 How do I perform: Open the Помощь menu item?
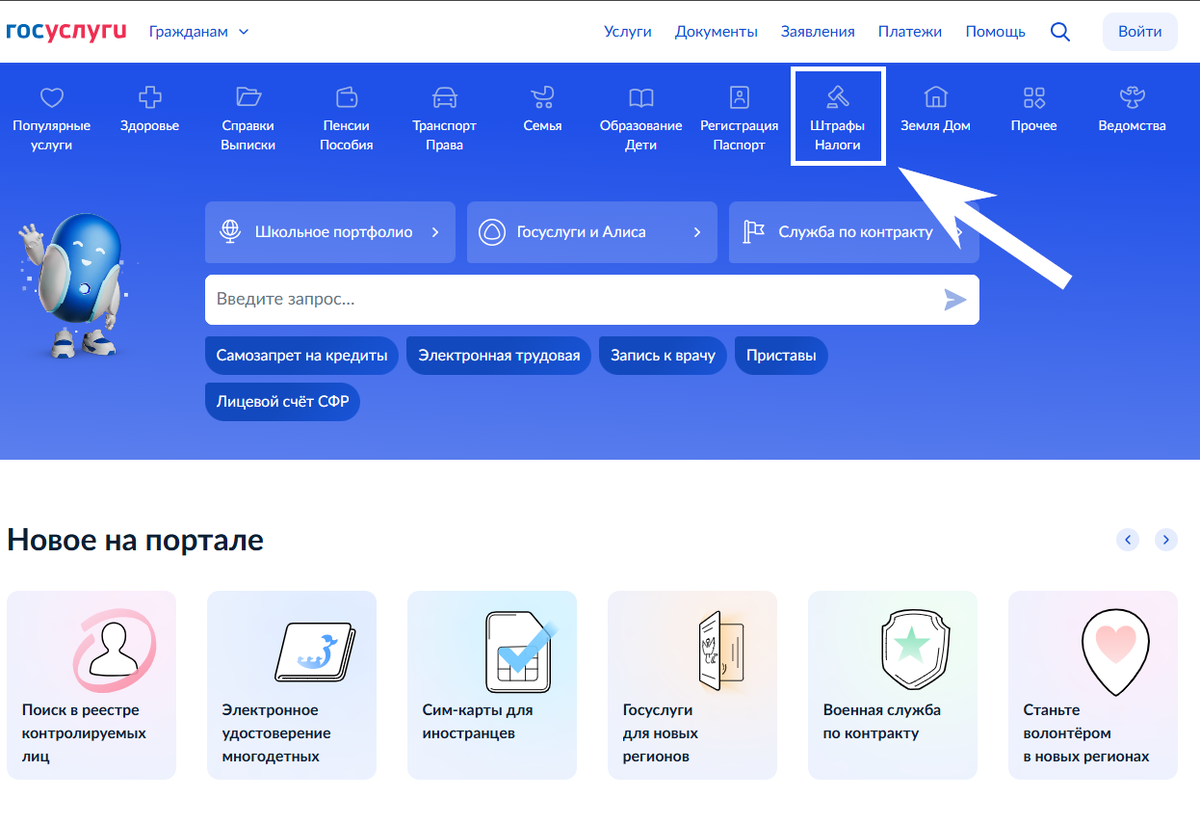995,32
